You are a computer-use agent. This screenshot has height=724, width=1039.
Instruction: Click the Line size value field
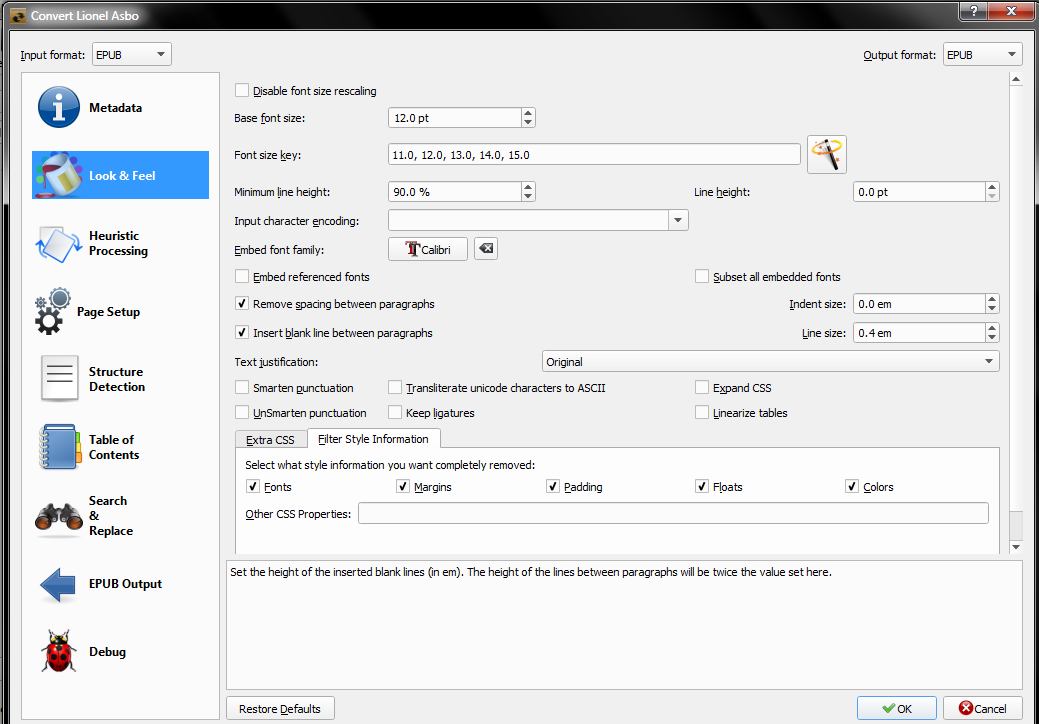click(x=919, y=333)
